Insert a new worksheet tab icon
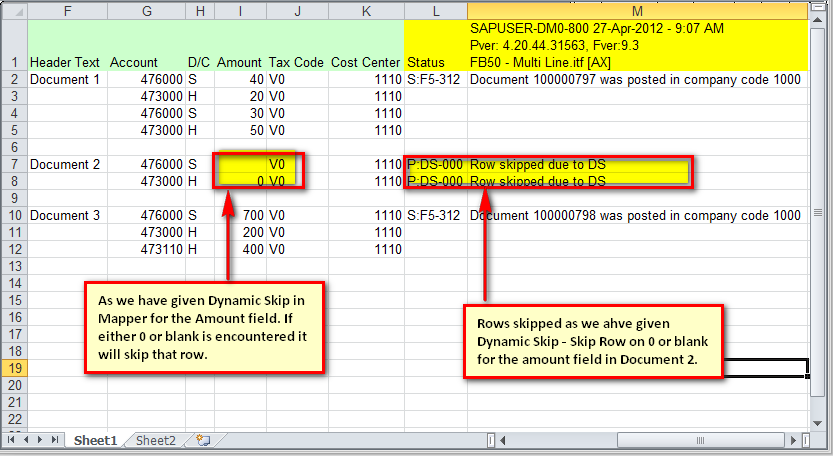 point(203,440)
